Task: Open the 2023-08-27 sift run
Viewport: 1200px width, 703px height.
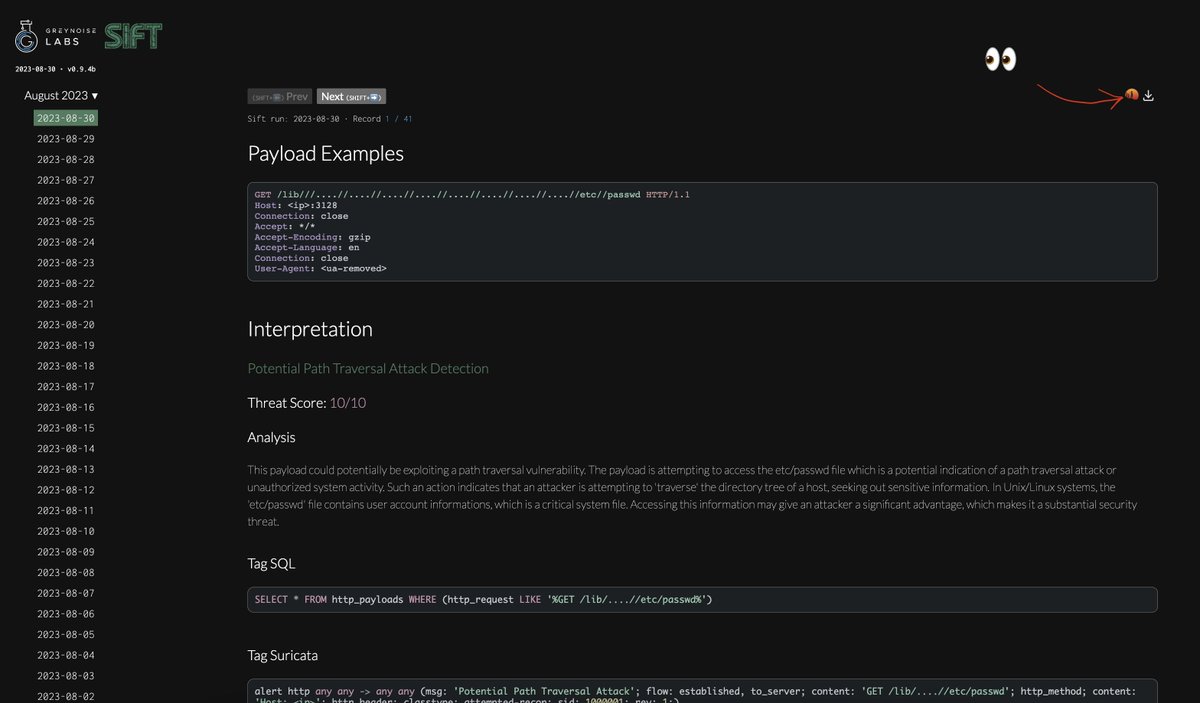Action: point(66,180)
